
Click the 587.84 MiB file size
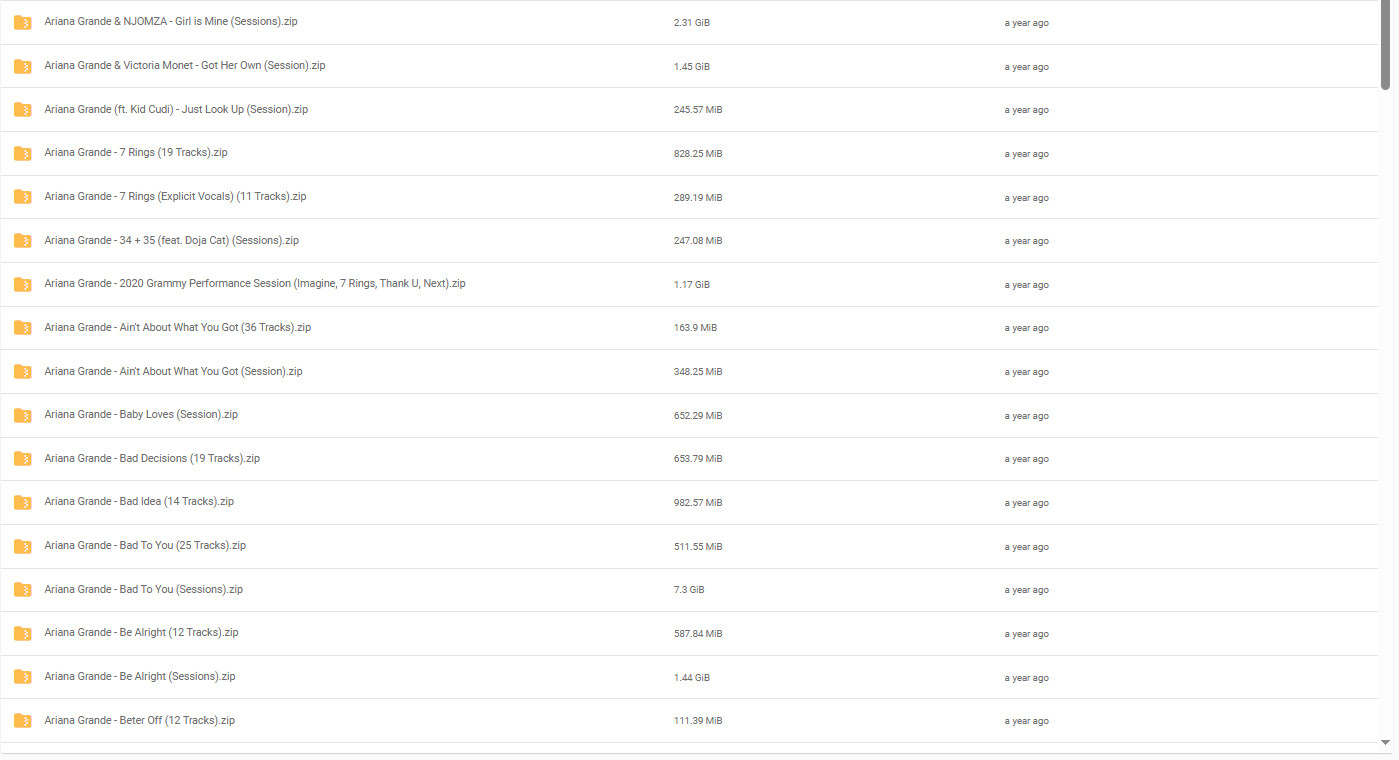pos(698,634)
